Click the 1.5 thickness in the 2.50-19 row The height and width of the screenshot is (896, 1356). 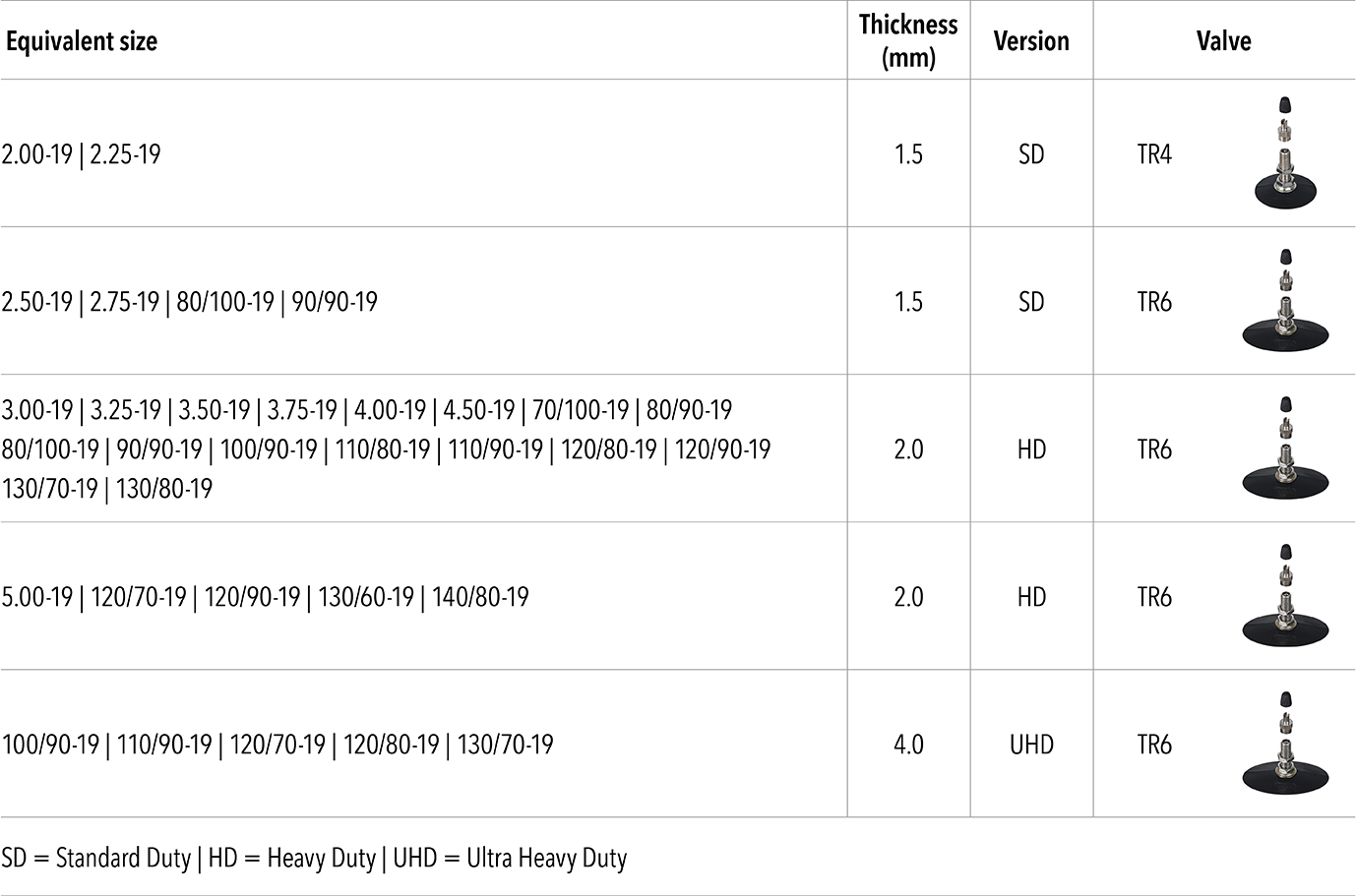908,302
